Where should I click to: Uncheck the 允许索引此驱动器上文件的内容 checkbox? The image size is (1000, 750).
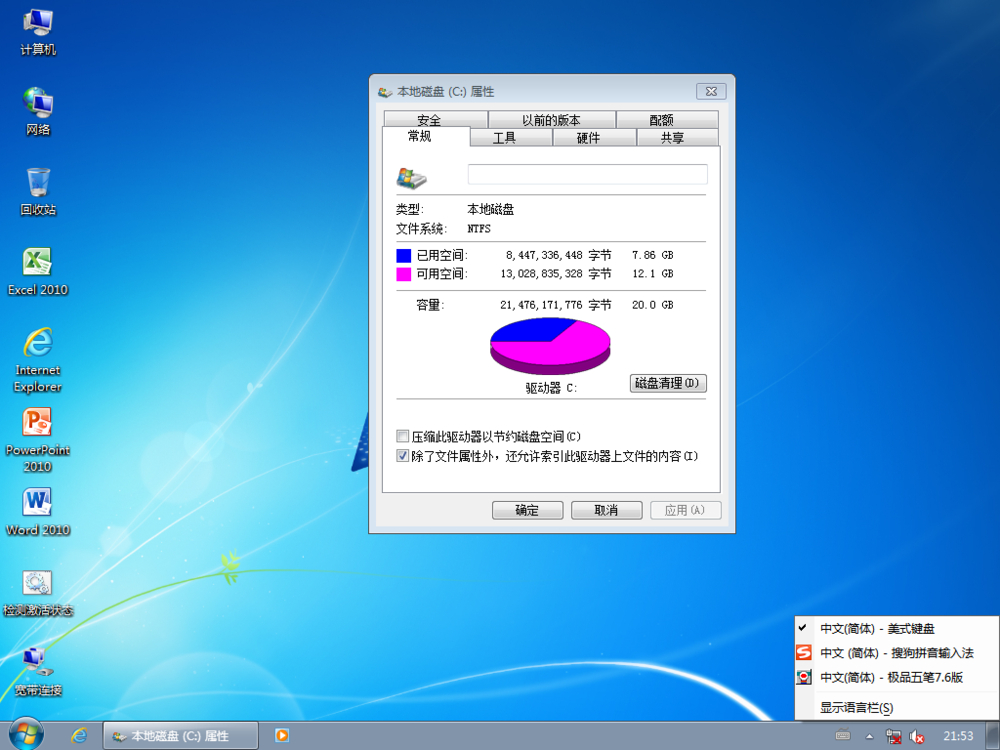(x=402, y=455)
